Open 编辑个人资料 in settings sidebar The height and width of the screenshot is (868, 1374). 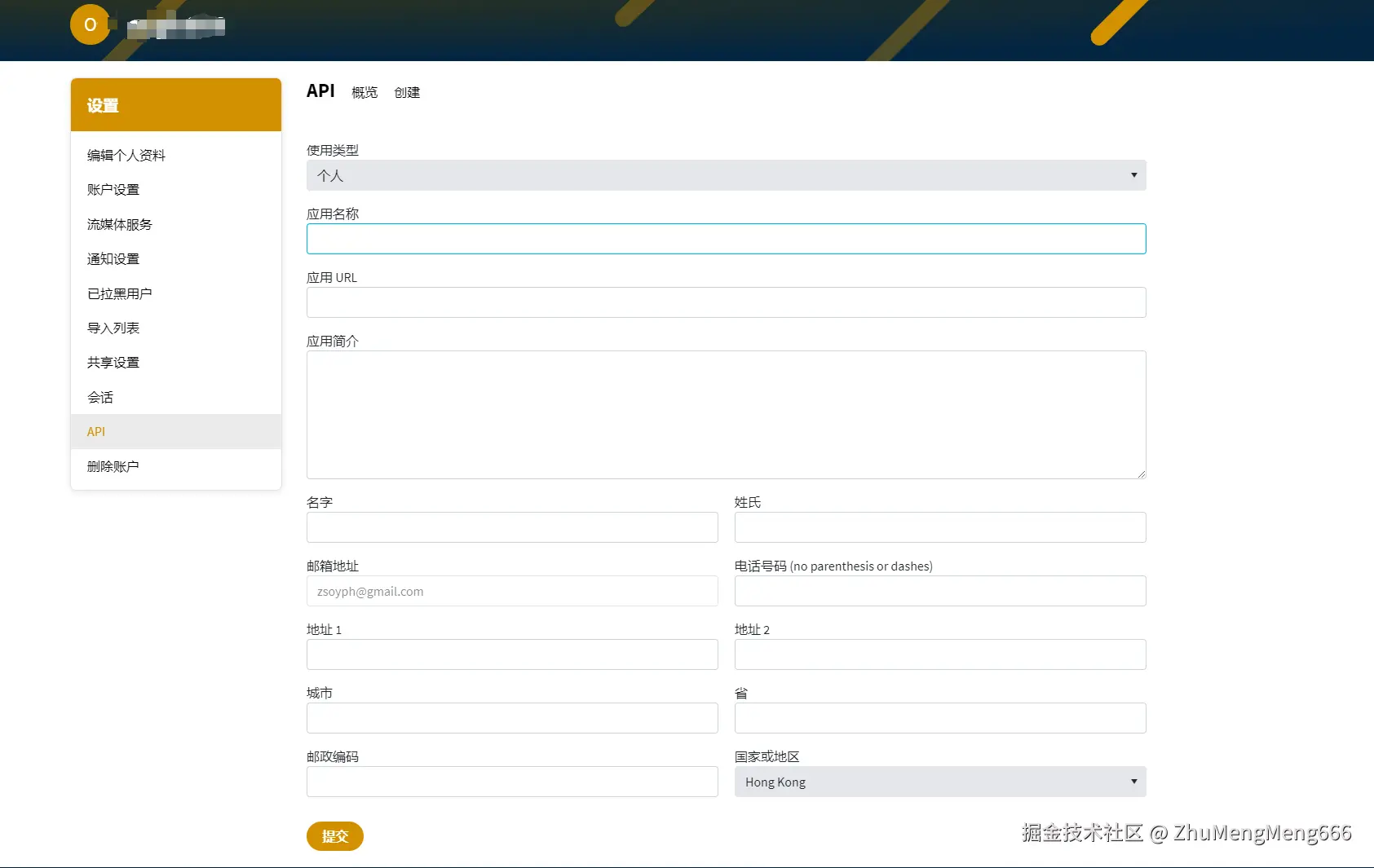(176, 155)
